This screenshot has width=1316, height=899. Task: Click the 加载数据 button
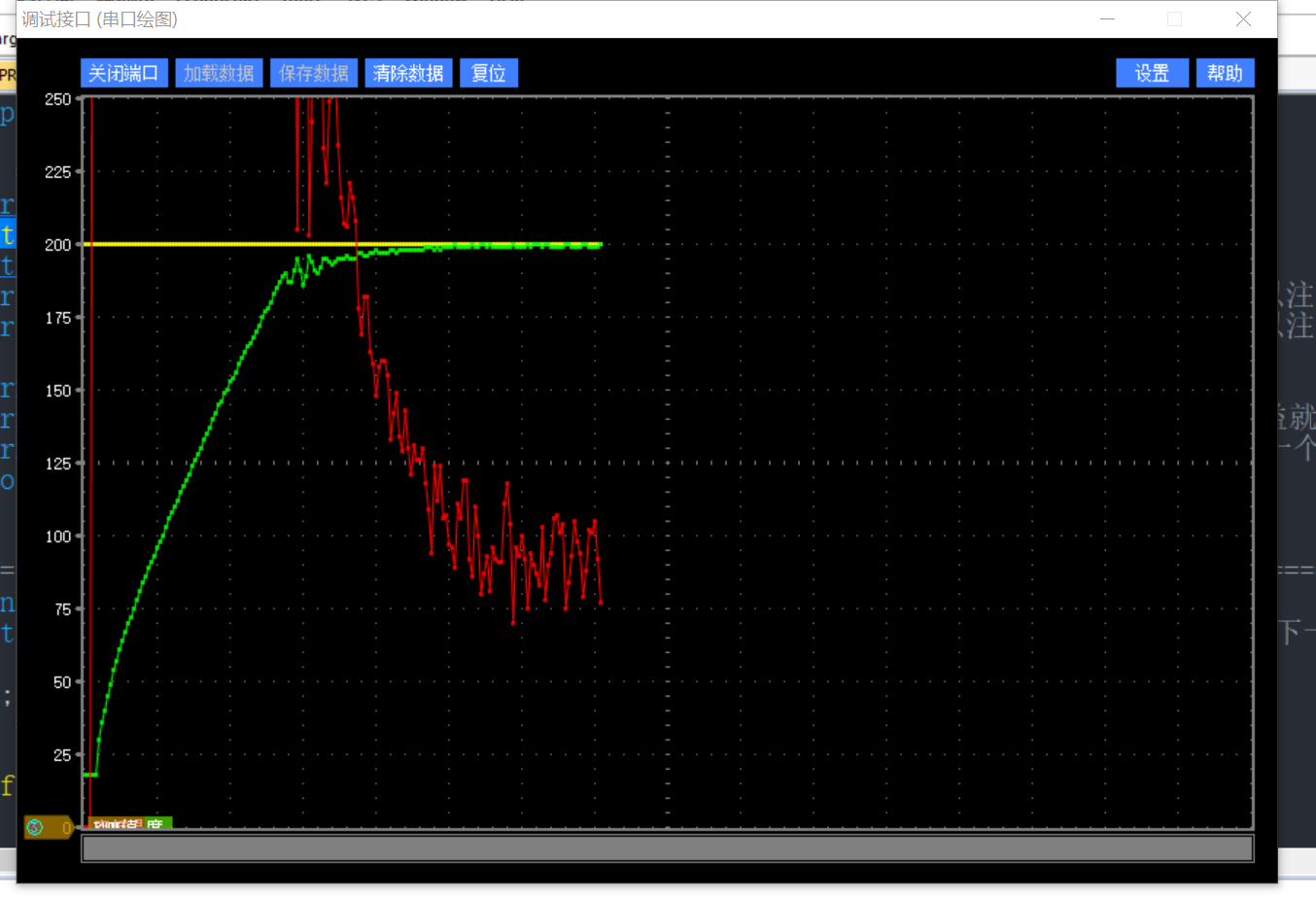click(x=219, y=73)
